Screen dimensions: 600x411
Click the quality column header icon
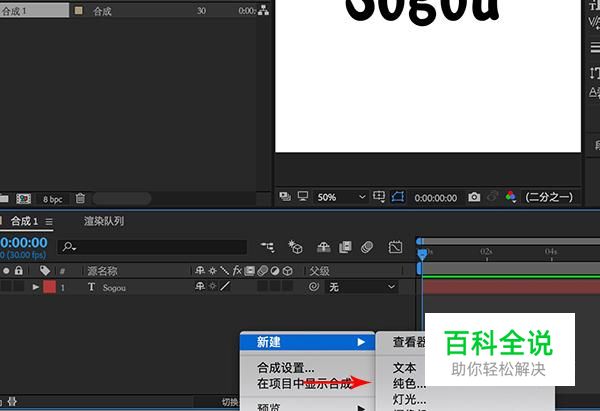point(225,271)
